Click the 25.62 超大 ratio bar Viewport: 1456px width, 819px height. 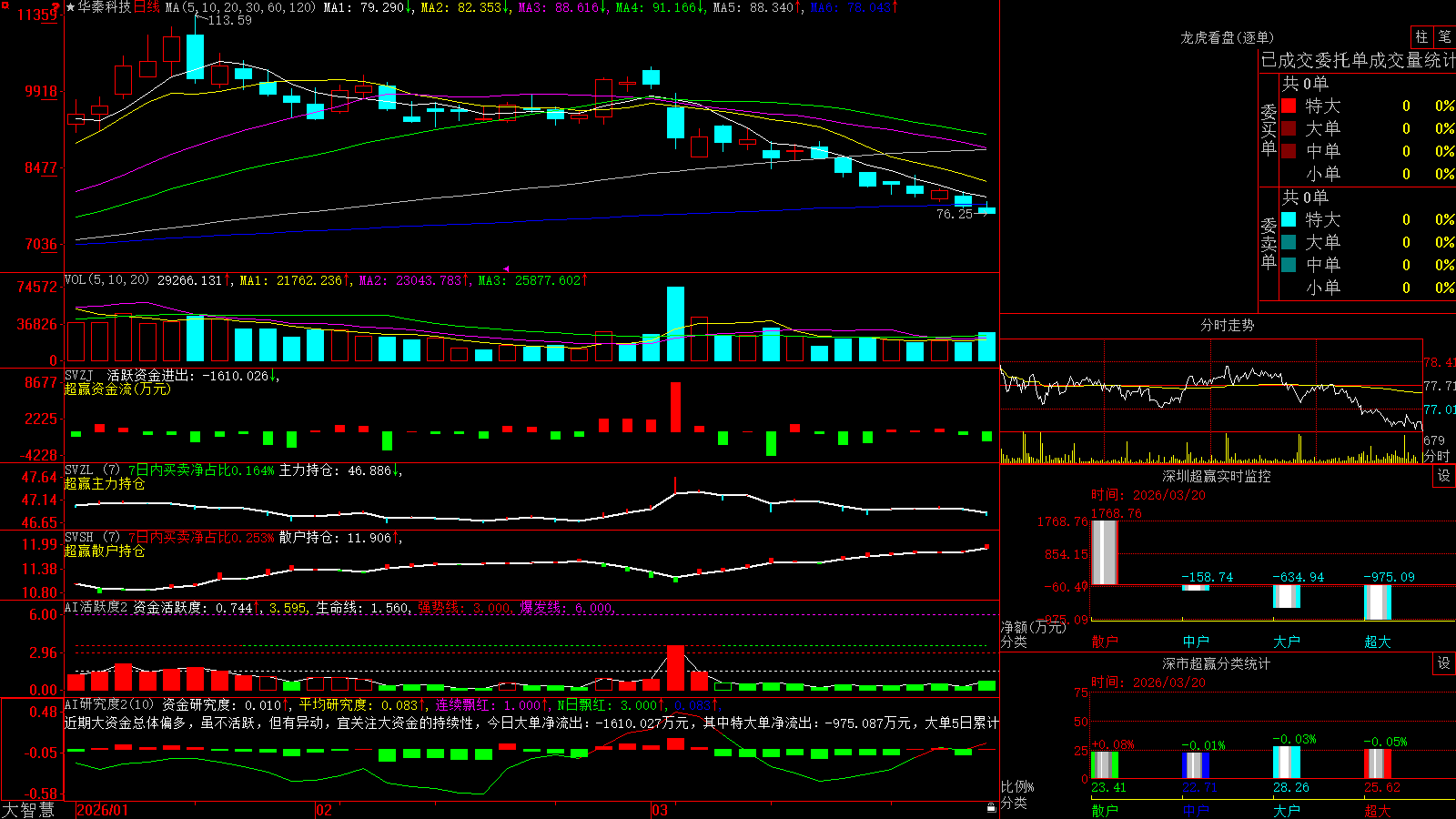1378,764
